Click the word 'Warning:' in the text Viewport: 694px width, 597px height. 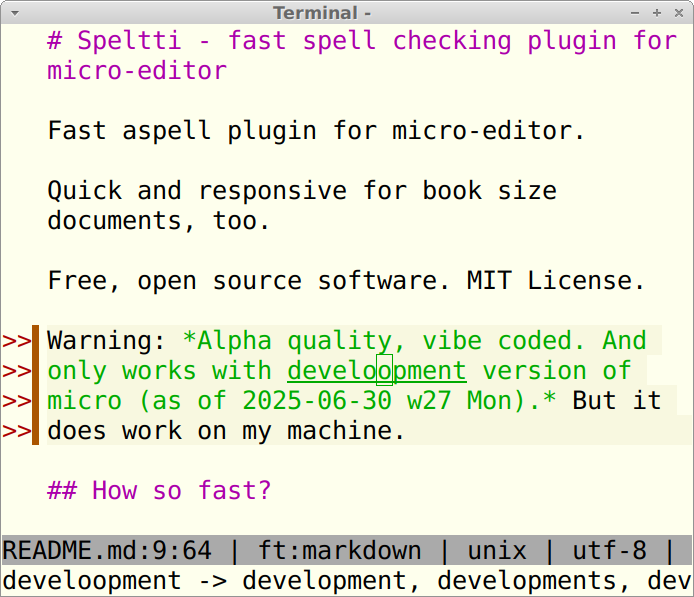coord(107,340)
